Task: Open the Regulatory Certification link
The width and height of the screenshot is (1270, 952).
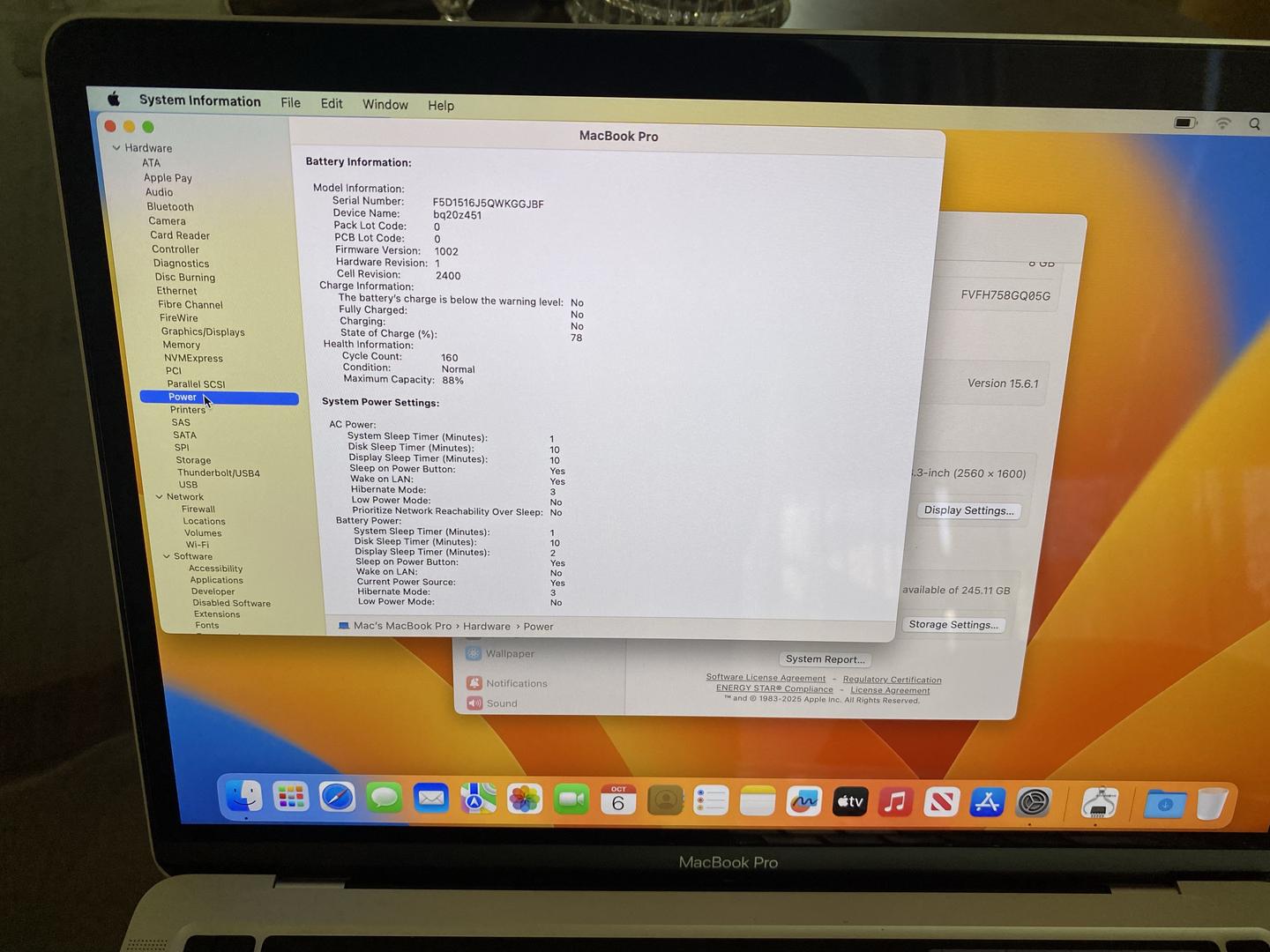Action: [892, 680]
